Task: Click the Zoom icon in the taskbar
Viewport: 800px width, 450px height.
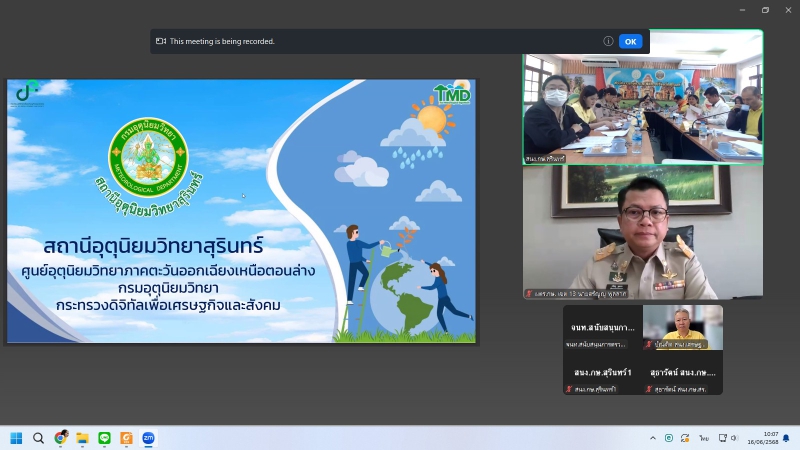Action: click(x=148, y=438)
